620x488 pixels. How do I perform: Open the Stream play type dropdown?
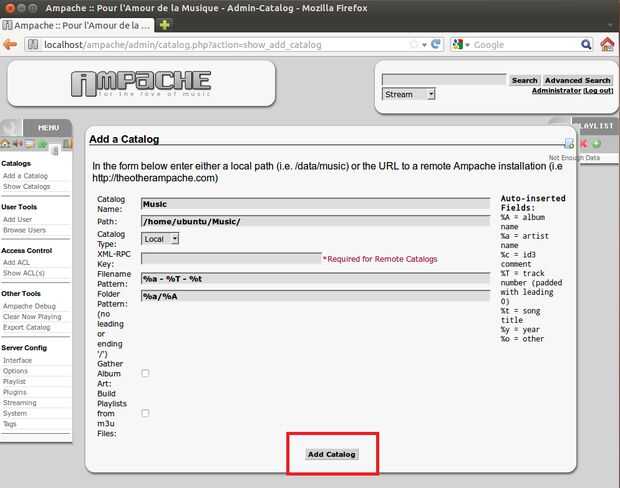[x=408, y=94]
